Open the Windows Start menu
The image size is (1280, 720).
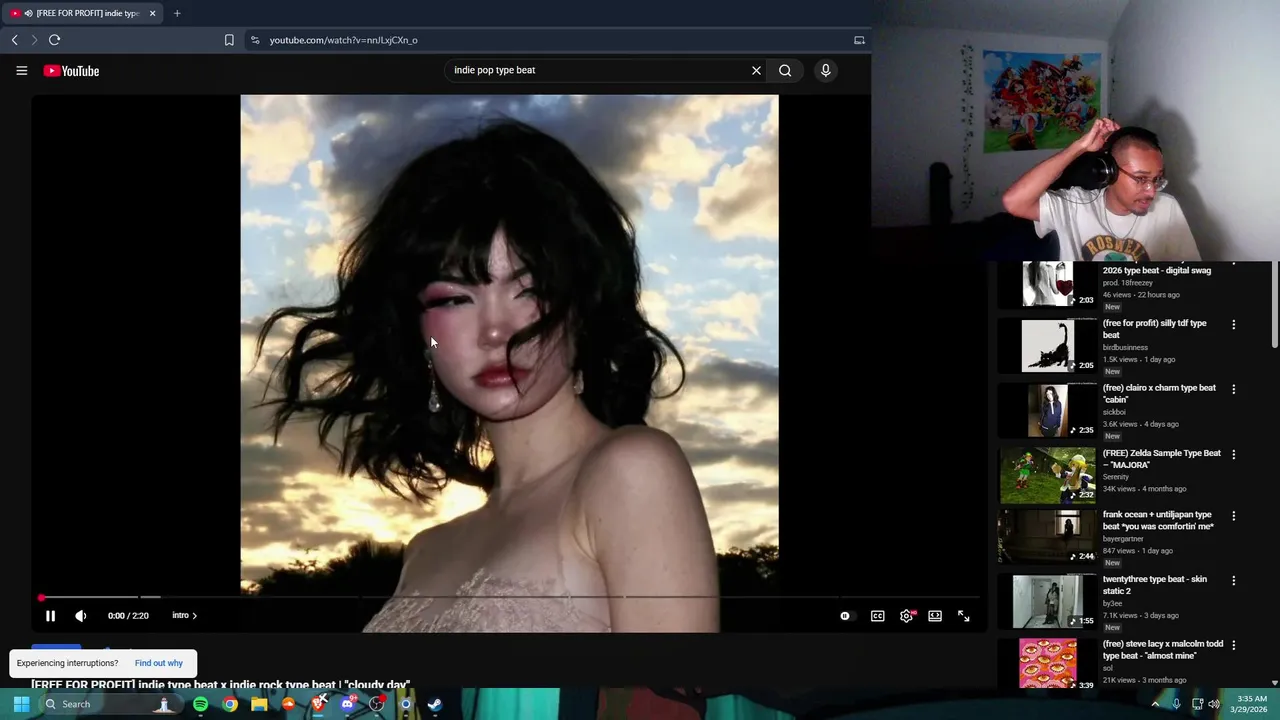[x=21, y=704]
